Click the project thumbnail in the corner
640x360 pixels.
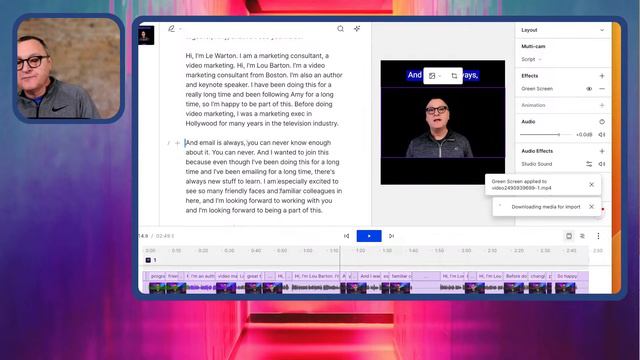[x=146, y=36]
